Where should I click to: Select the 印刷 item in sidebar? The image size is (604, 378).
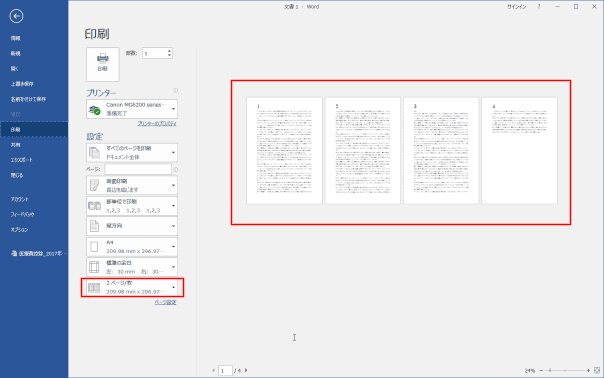point(34,129)
